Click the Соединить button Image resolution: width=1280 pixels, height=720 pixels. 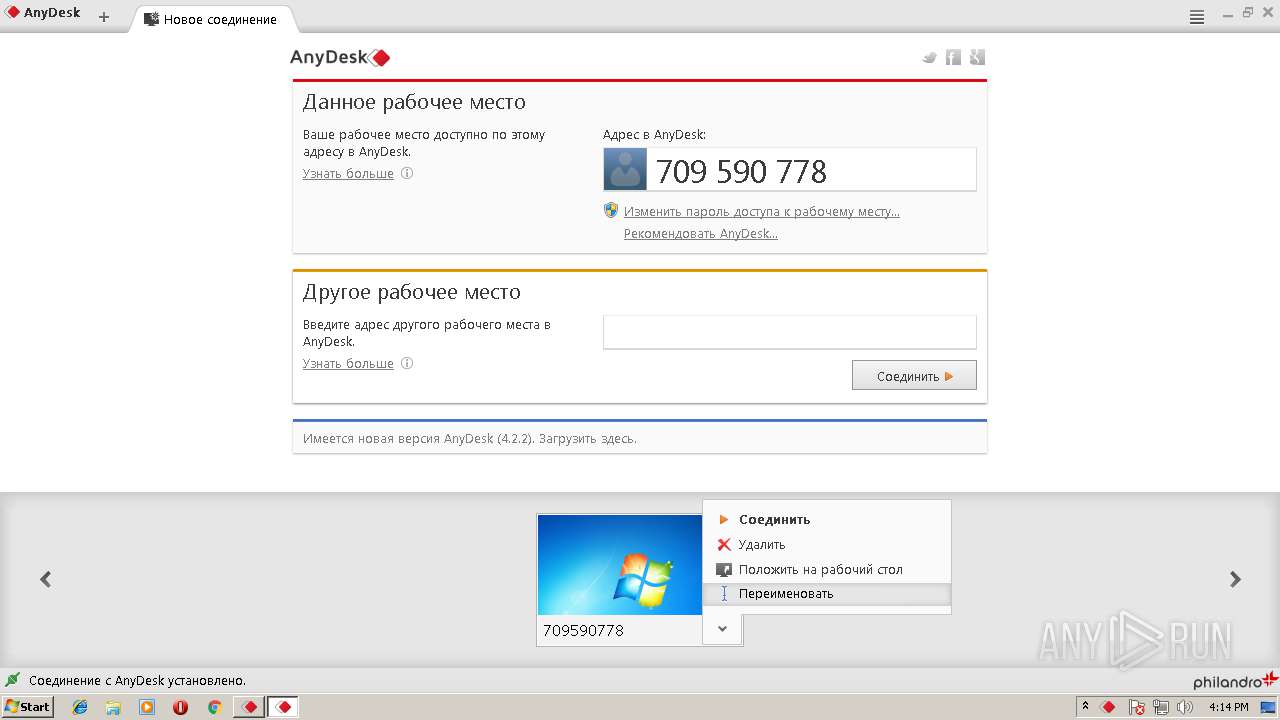tap(914, 376)
